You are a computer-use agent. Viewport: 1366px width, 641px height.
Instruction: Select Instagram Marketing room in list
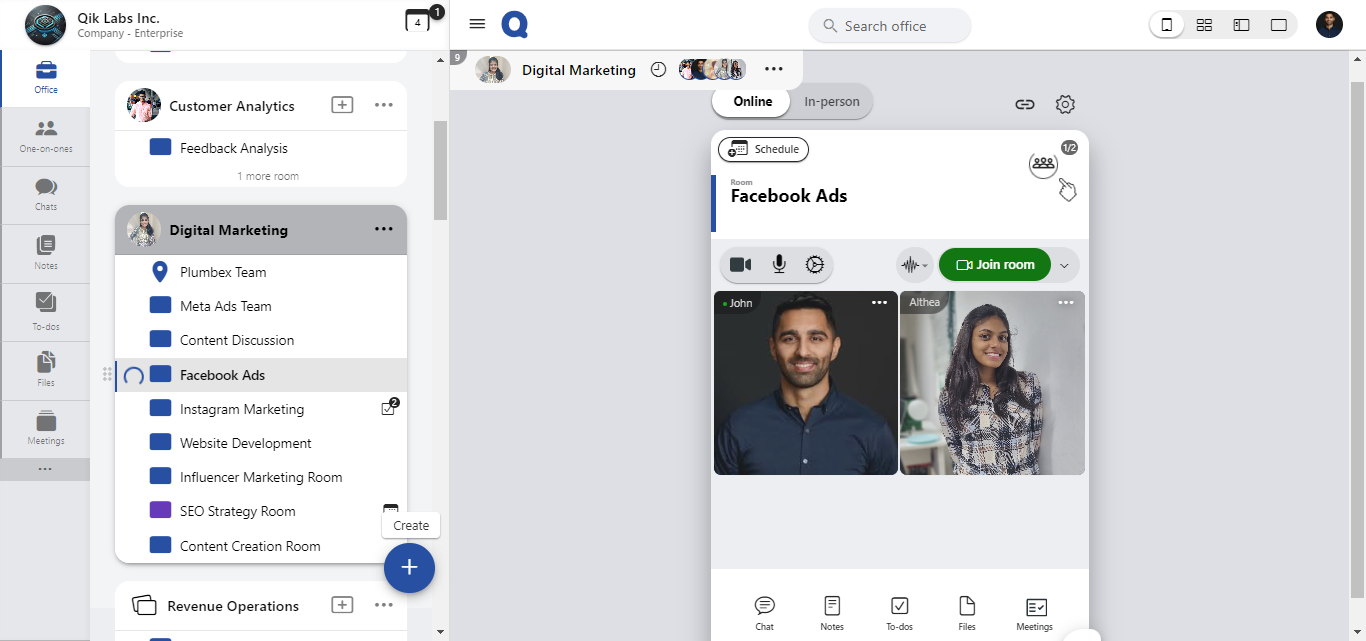(x=241, y=409)
